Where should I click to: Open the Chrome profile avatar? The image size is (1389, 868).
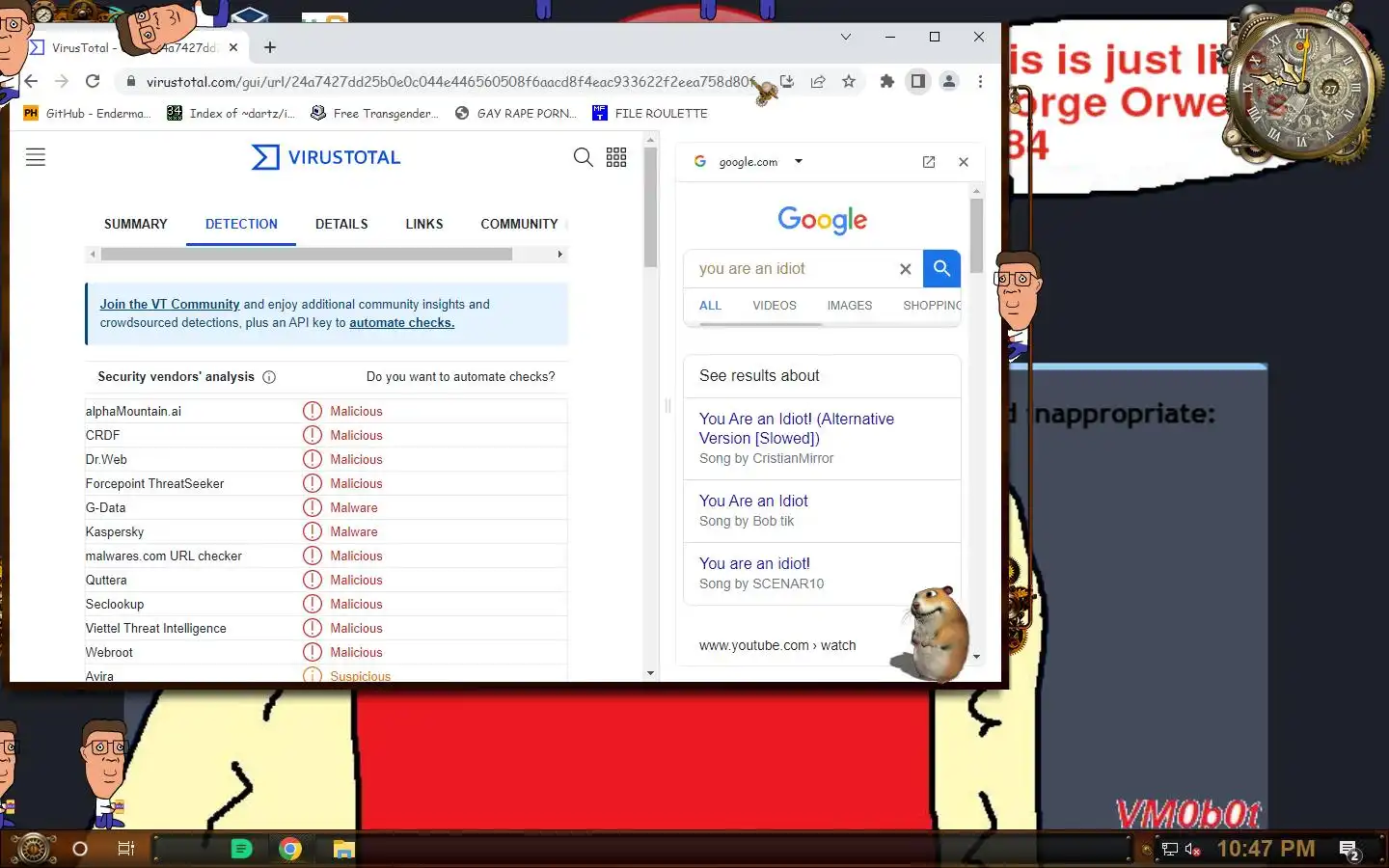[x=949, y=81]
